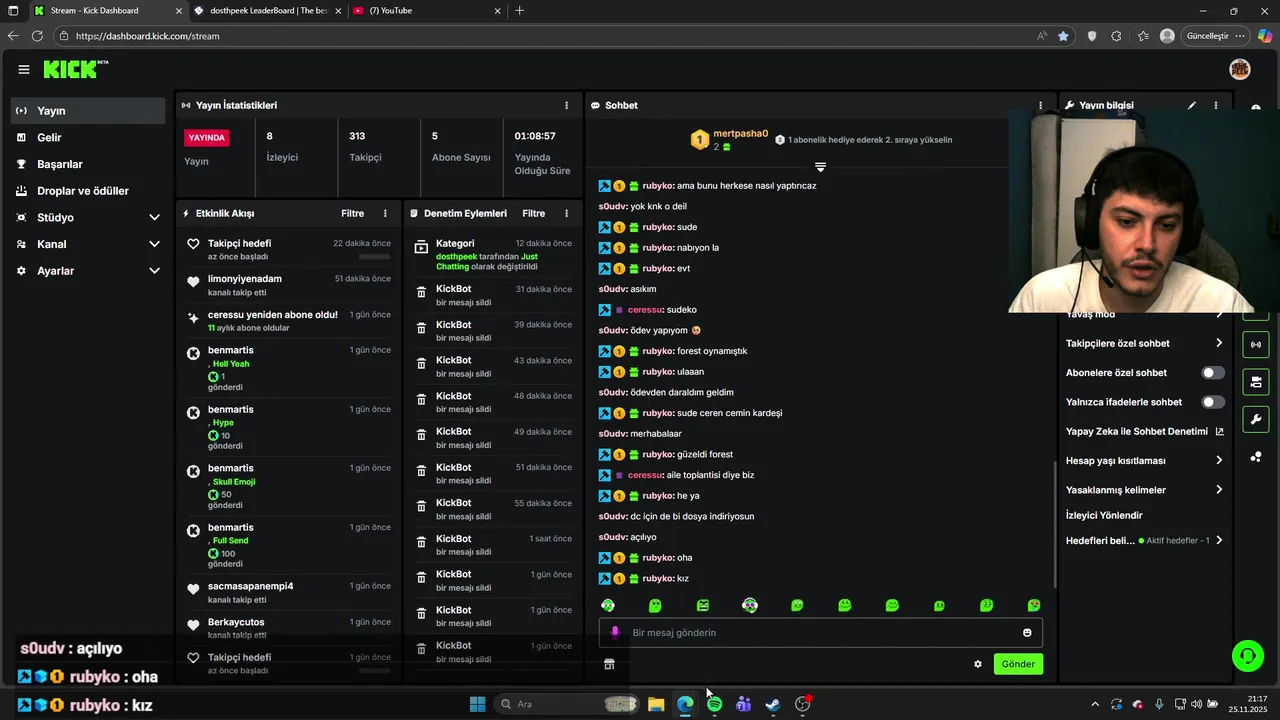Open Yasaklanmış kelimeler submenu
The width and height of the screenshot is (1280, 720).
(x=1145, y=490)
